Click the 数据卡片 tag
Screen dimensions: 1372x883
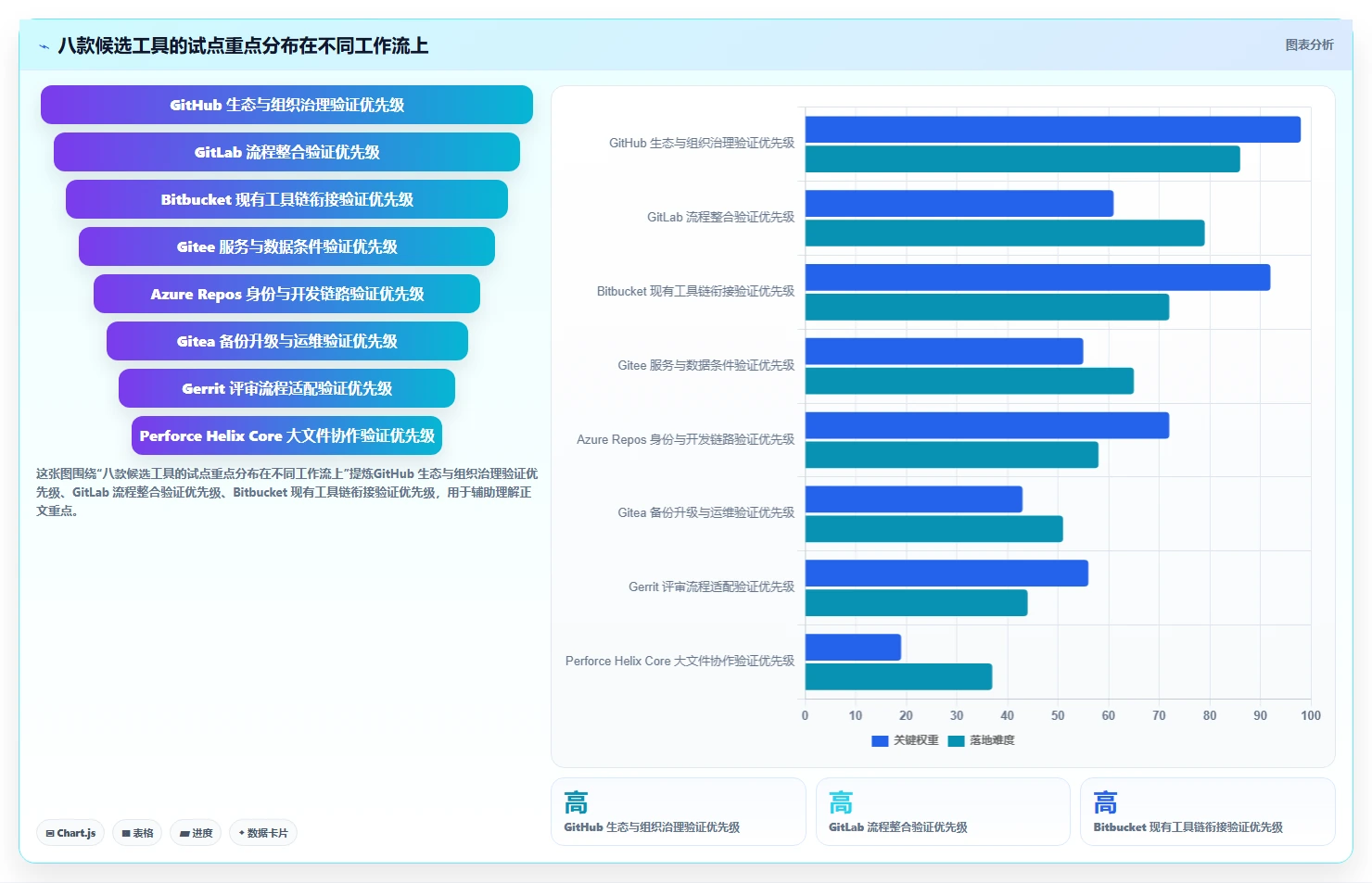pos(263,833)
